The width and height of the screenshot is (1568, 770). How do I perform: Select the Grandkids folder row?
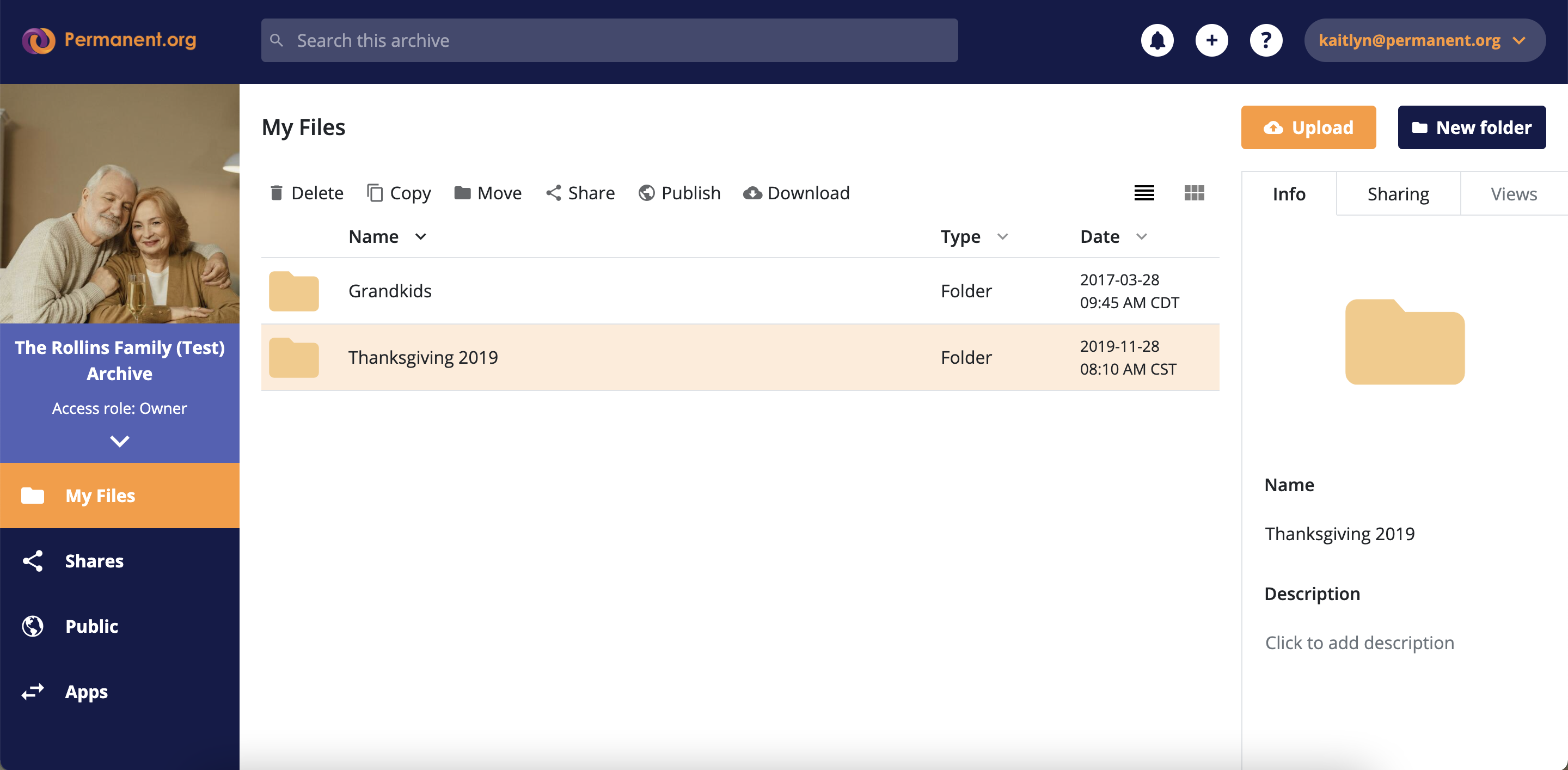point(609,291)
